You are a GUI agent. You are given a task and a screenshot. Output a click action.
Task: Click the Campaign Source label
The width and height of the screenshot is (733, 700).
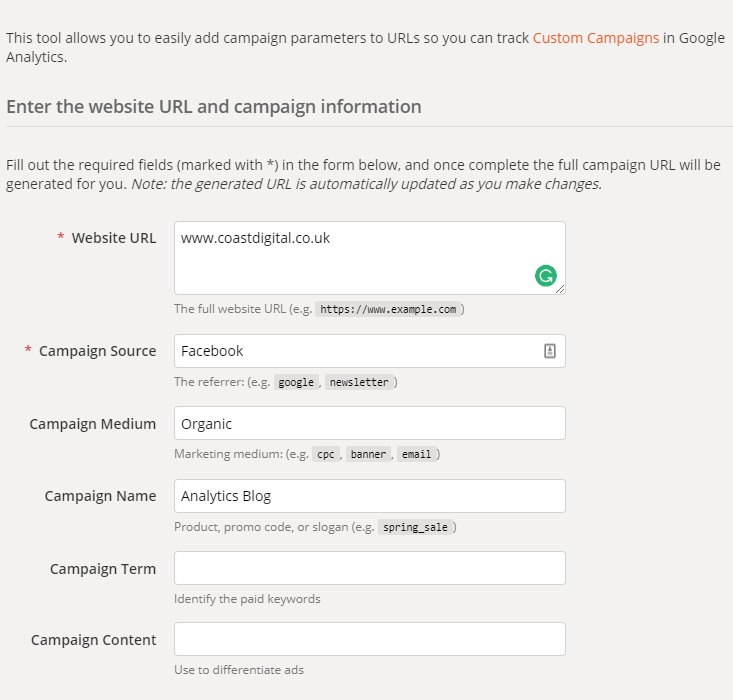(x=97, y=351)
